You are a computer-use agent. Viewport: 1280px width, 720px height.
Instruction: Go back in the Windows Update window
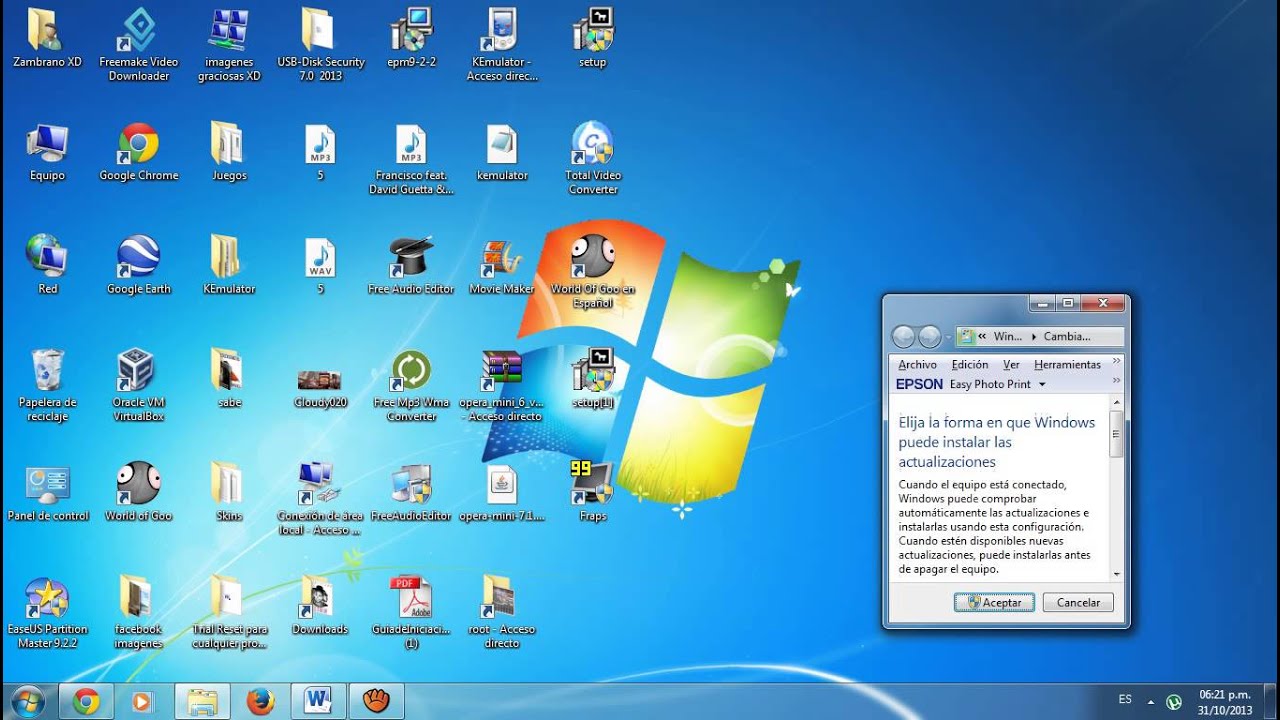[904, 337]
